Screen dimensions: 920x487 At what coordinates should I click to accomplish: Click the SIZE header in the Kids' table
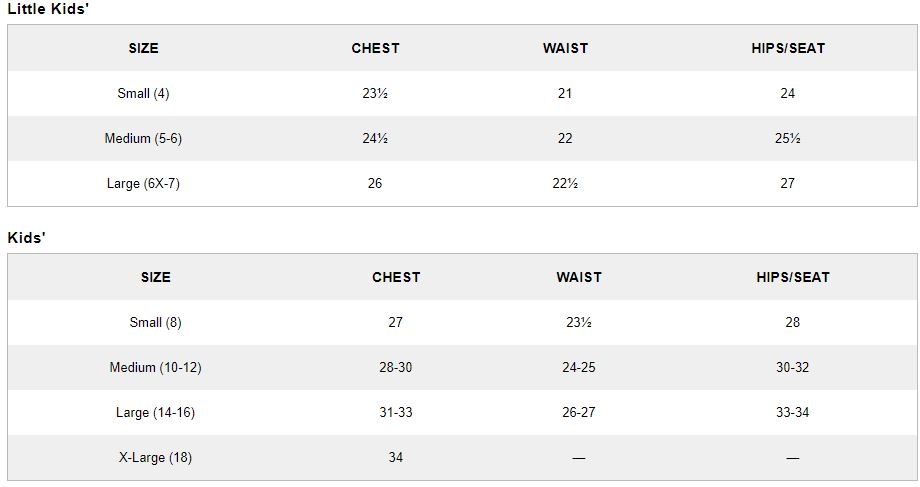tap(155, 277)
